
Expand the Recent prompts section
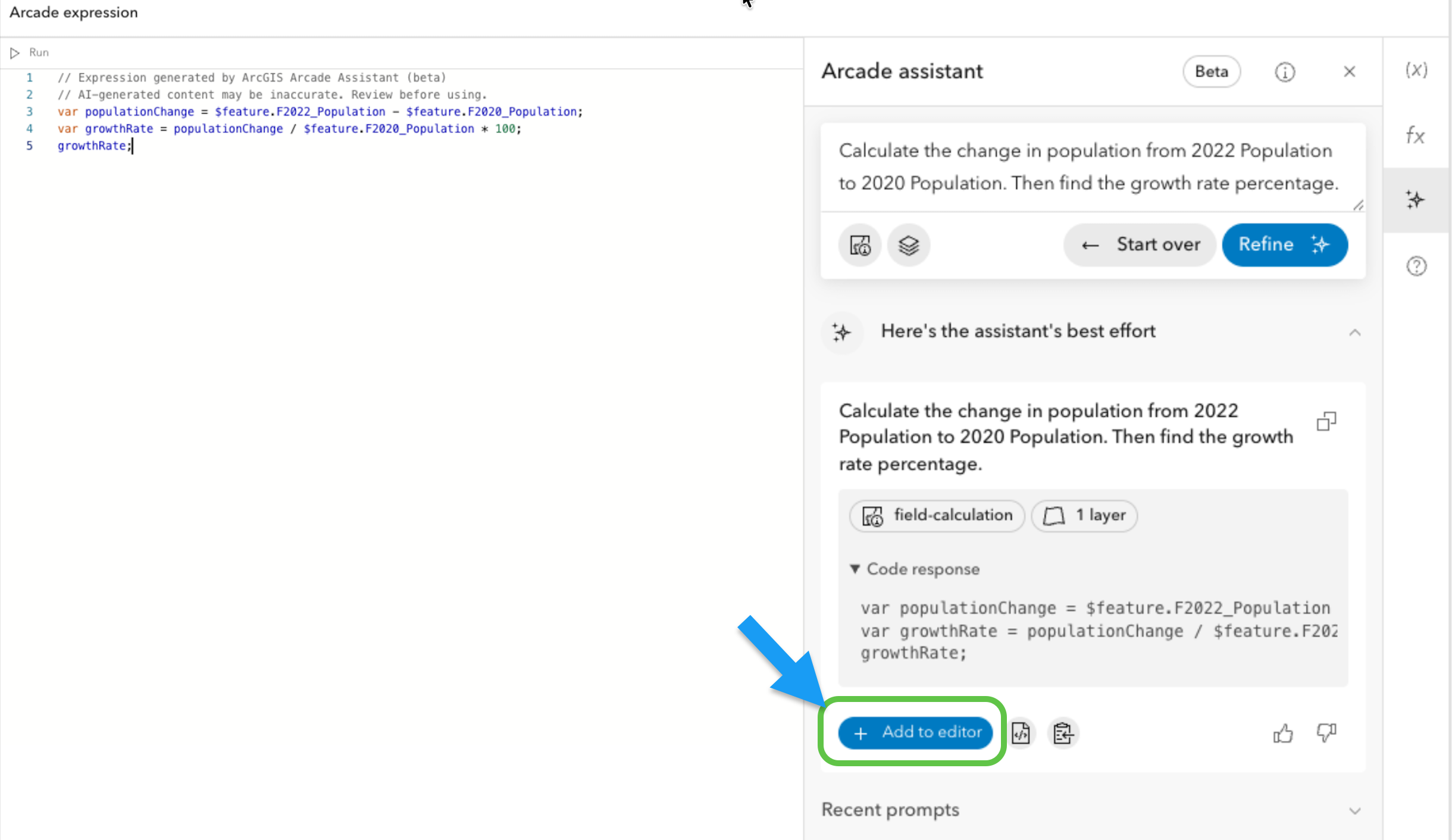coord(1355,811)
